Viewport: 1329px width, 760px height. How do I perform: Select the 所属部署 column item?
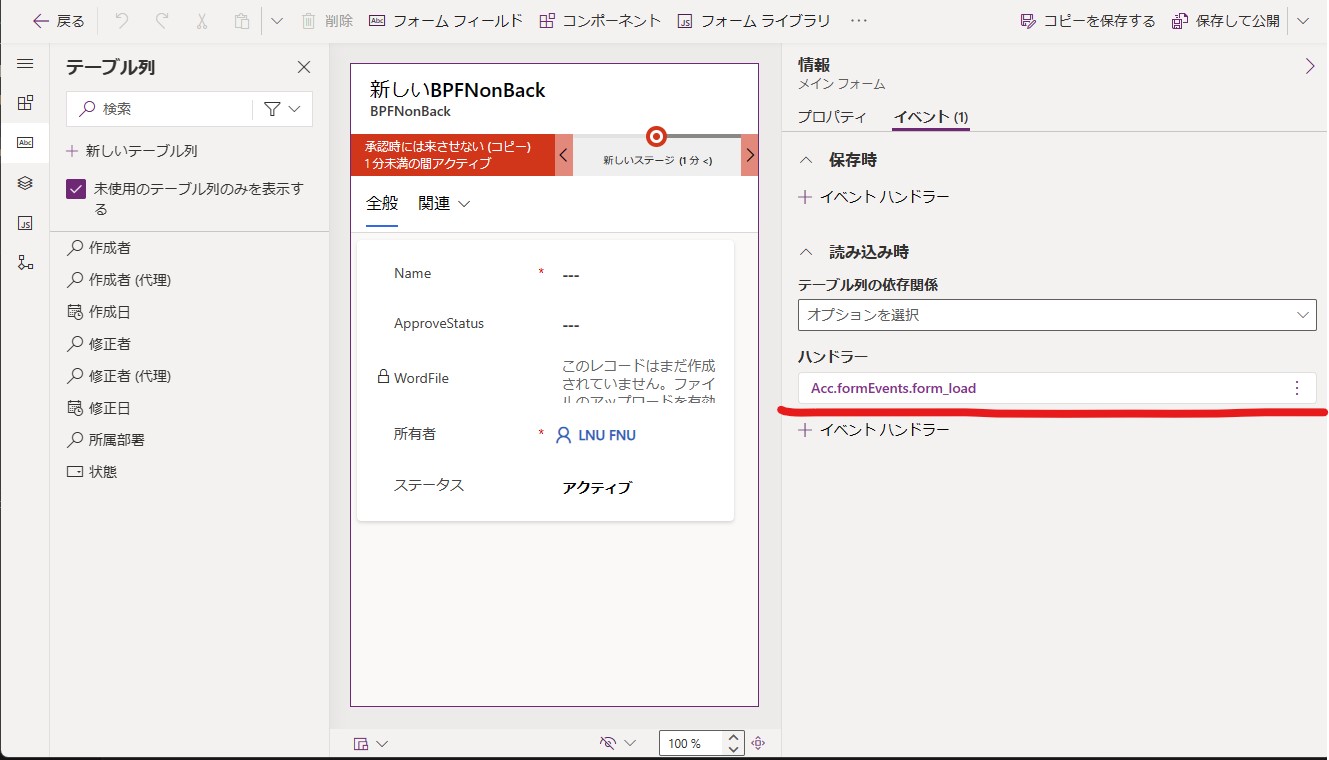105,440
